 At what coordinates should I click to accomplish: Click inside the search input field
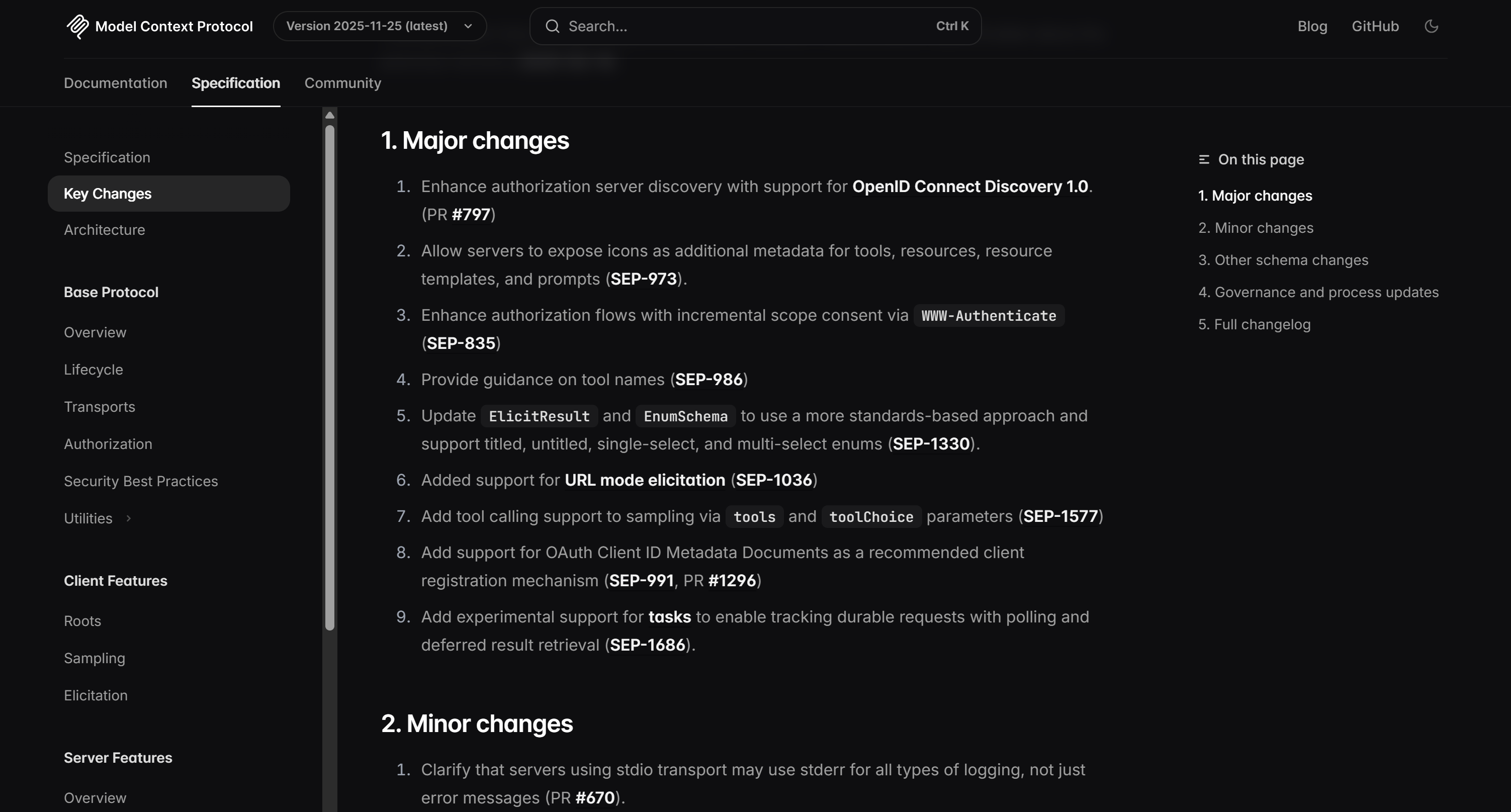point(704,26)
